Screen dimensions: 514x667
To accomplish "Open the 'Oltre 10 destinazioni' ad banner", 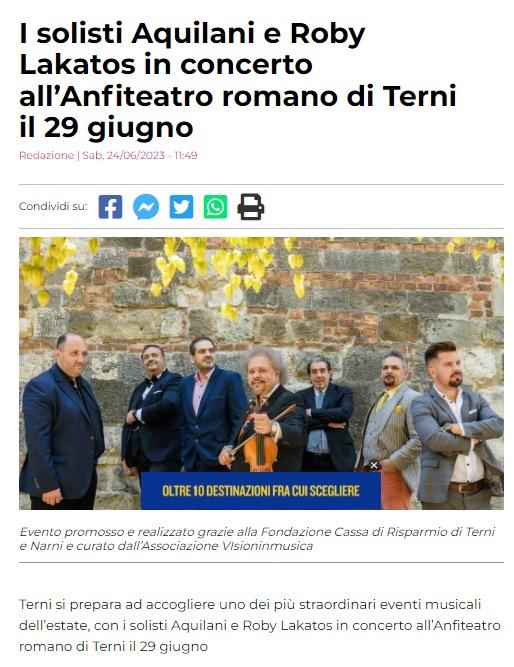I will [261, 490].
